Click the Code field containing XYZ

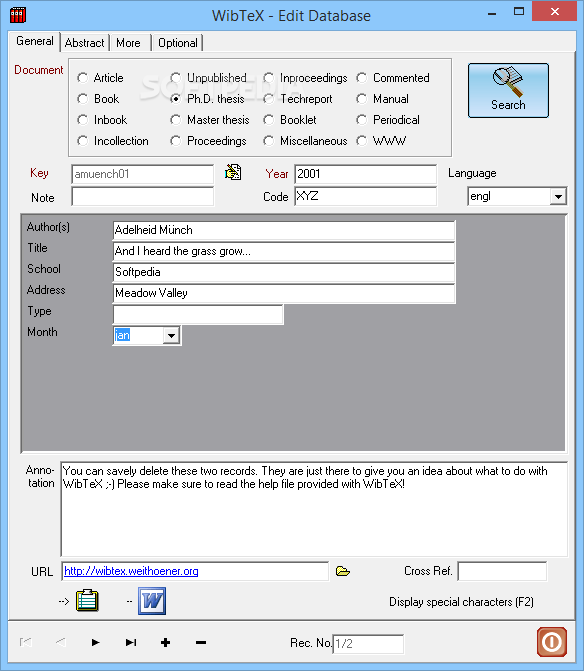[x=365, y=196]
